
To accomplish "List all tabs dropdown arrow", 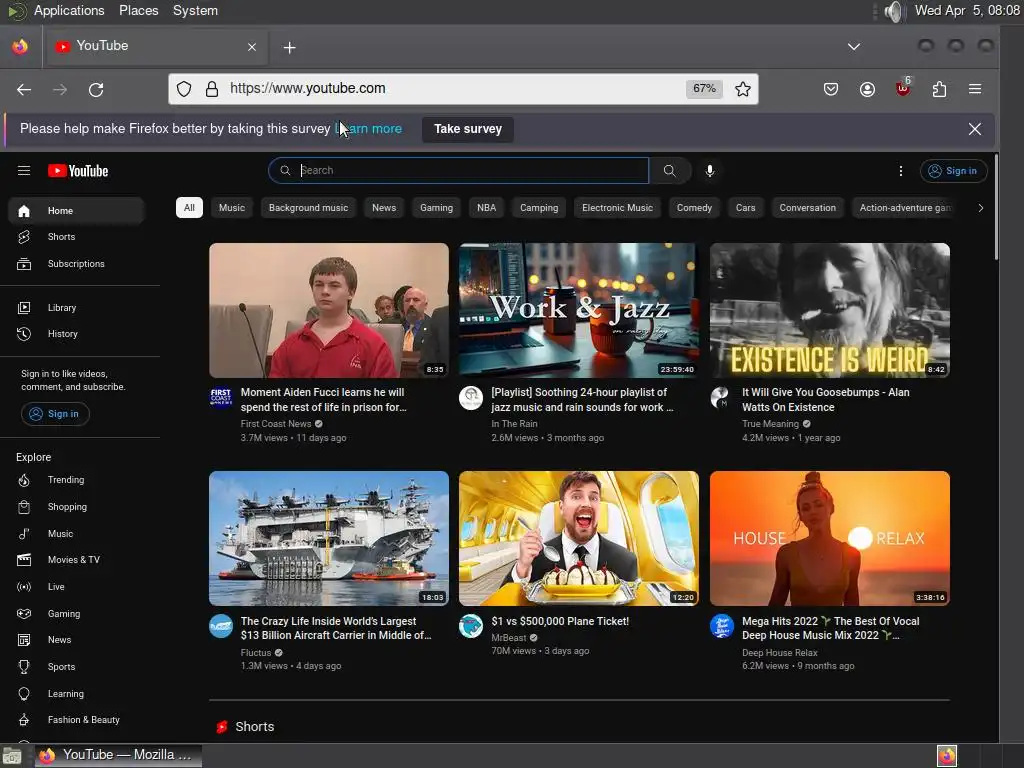I will 854,46.
